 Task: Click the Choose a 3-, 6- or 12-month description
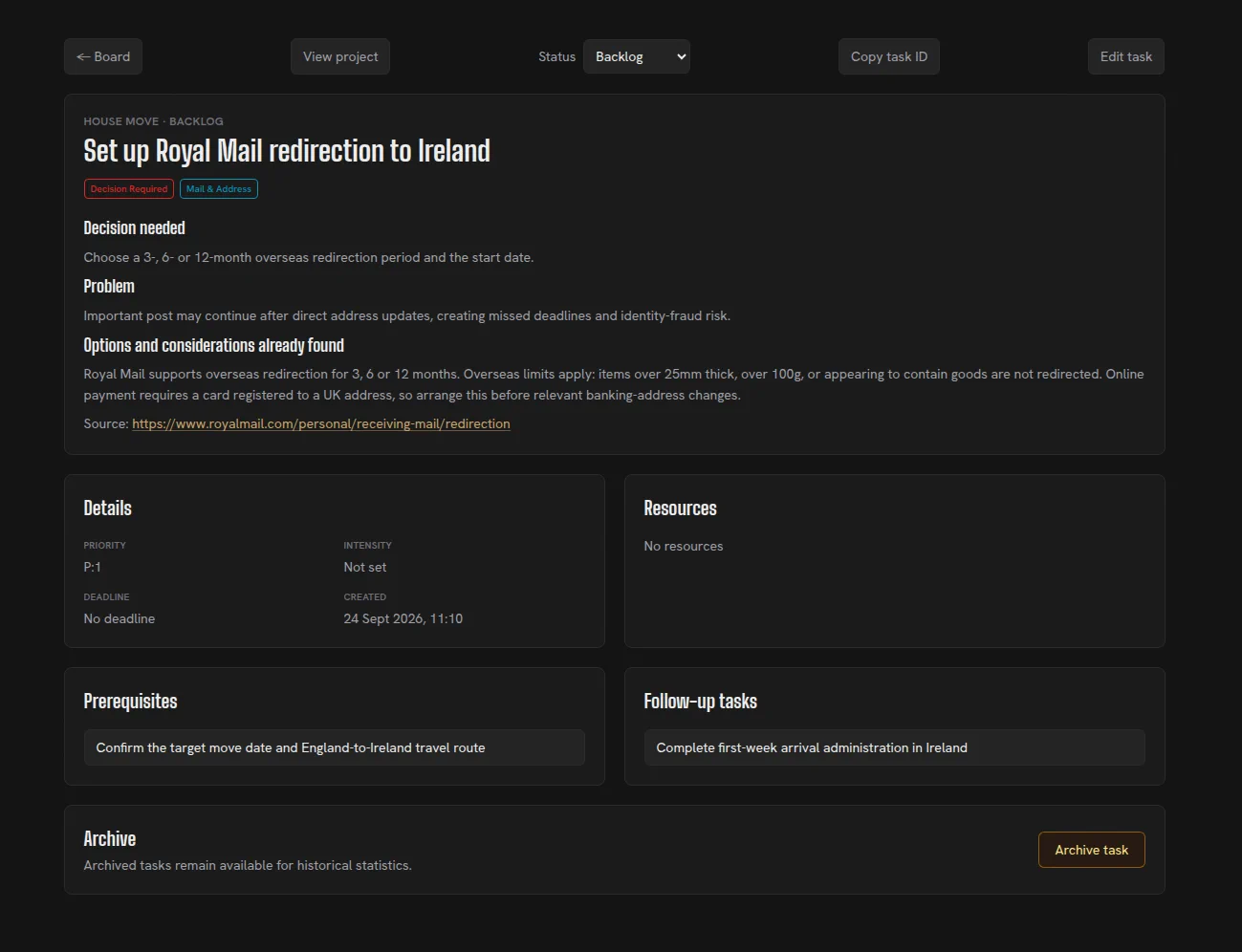(x=309, y=257)
